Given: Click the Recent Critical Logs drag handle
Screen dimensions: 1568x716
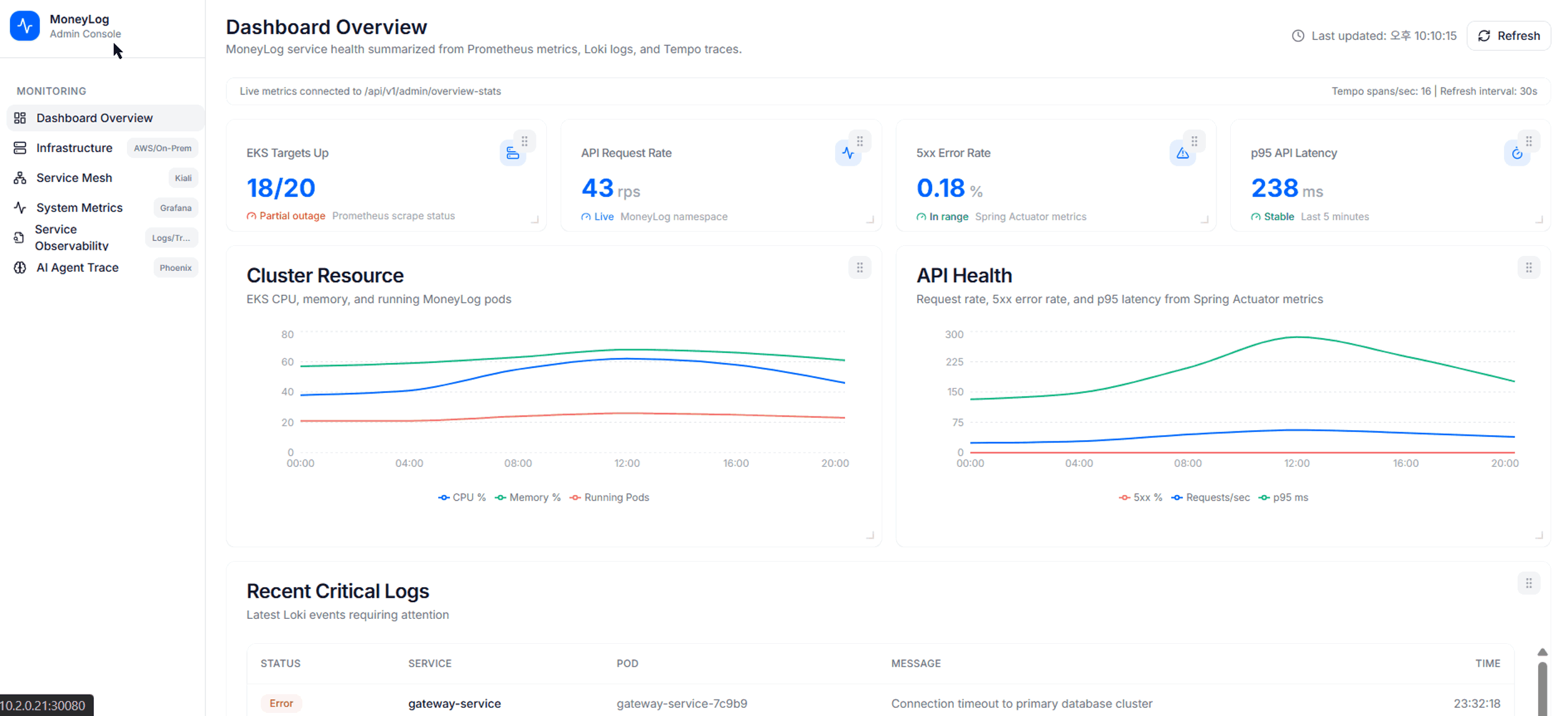Looking at the screenshot, I should [x=1529, y=583].
